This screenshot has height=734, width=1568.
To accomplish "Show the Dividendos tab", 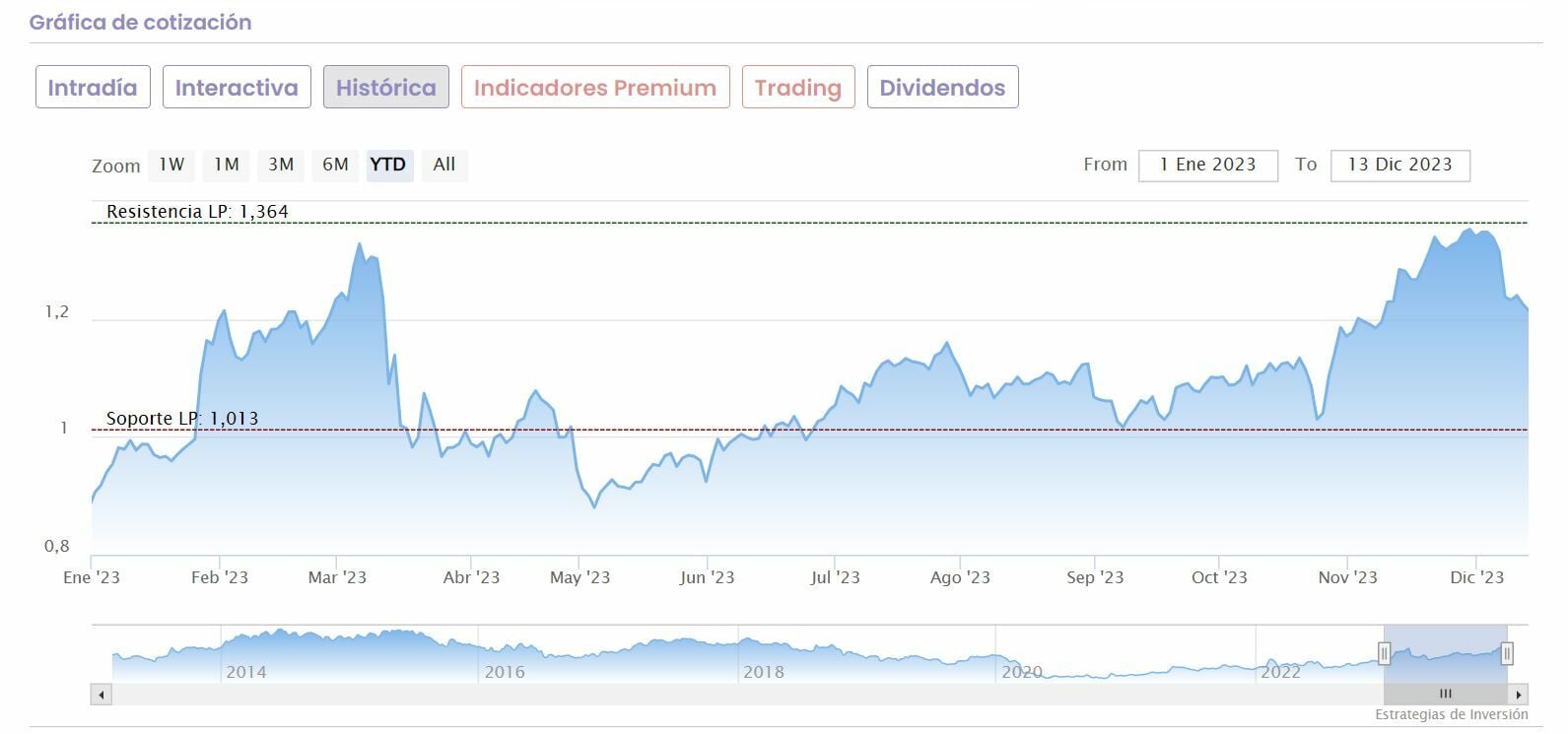I will point(942,88).
